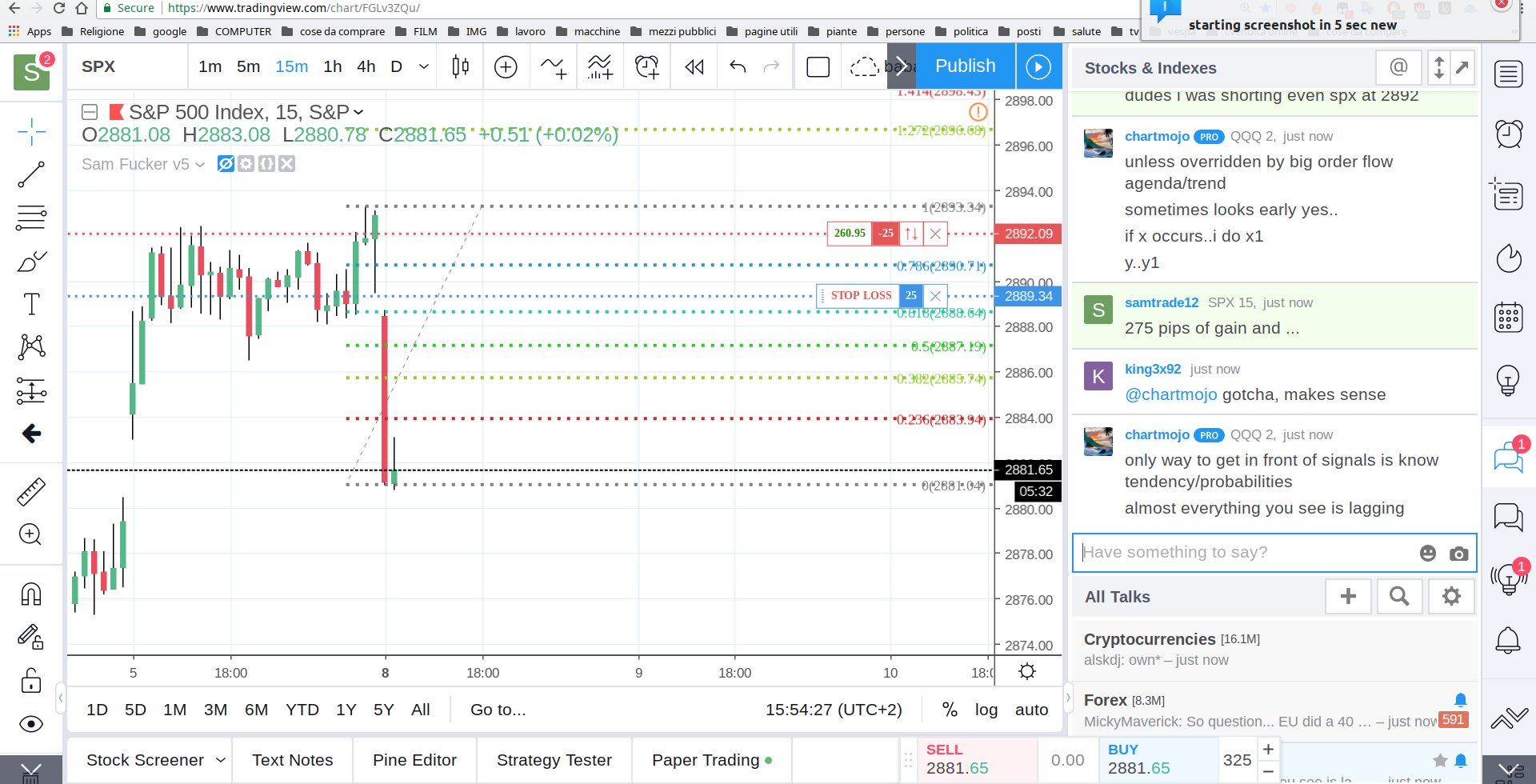Hide all drawing tools with eye icon
The height and width of the screenshot is (784, 1536).
tap(31, 724)
